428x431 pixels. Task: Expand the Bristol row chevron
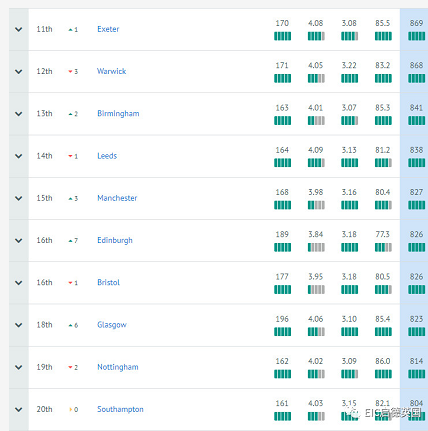coord(19,283)
